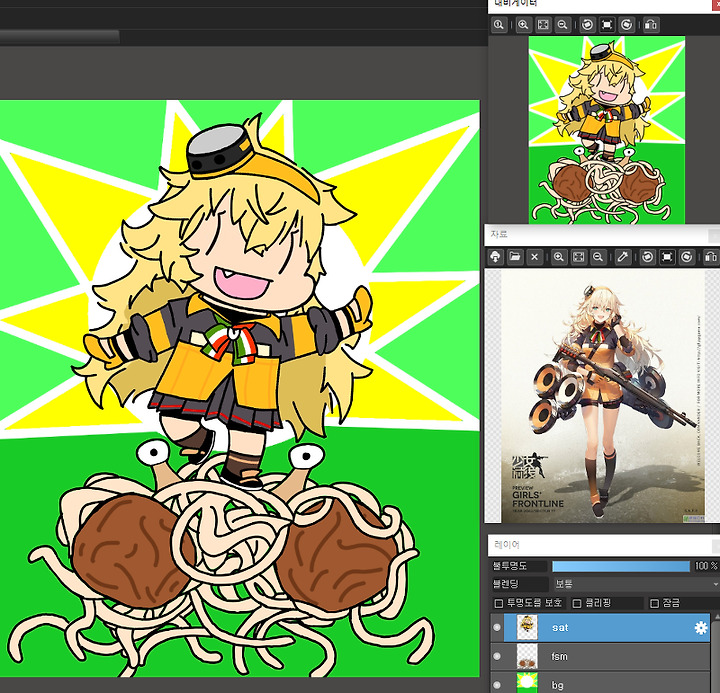Image resolution: width=720 pixels, height=693 pixels.
Task: Toggle visibility of the fsm layer
Action: (497, 656)
